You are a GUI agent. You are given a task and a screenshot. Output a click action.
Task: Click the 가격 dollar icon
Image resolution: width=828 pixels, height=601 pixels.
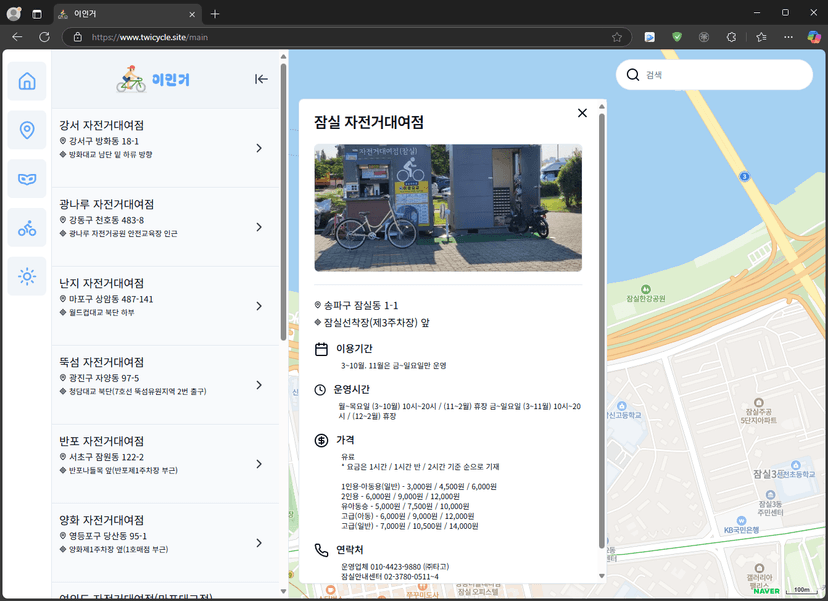321,440
